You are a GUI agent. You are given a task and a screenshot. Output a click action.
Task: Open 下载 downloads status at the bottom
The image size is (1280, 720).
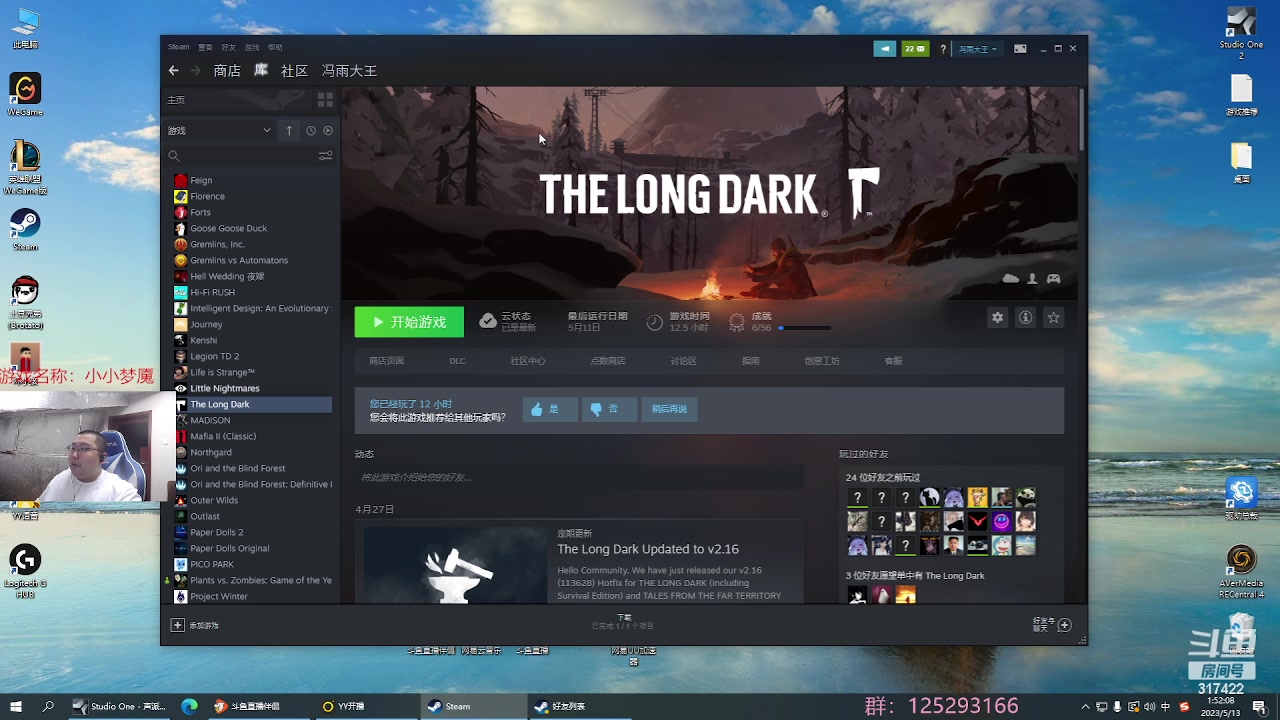click(624, 622)
